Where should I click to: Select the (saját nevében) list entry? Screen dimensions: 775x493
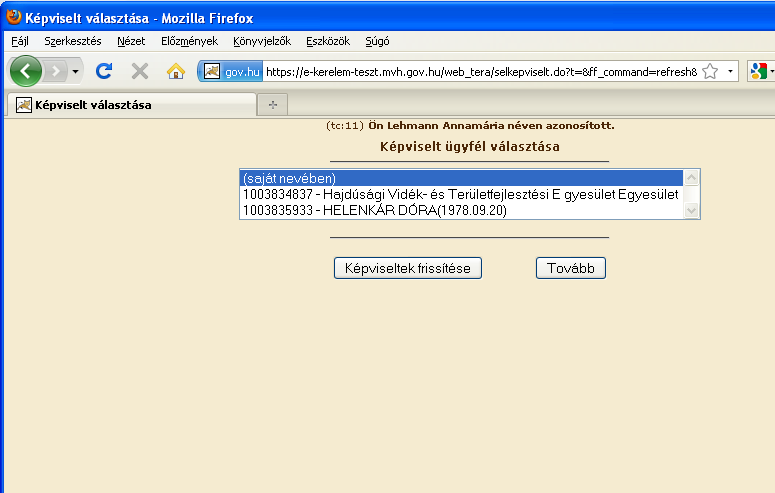[462, 179]
